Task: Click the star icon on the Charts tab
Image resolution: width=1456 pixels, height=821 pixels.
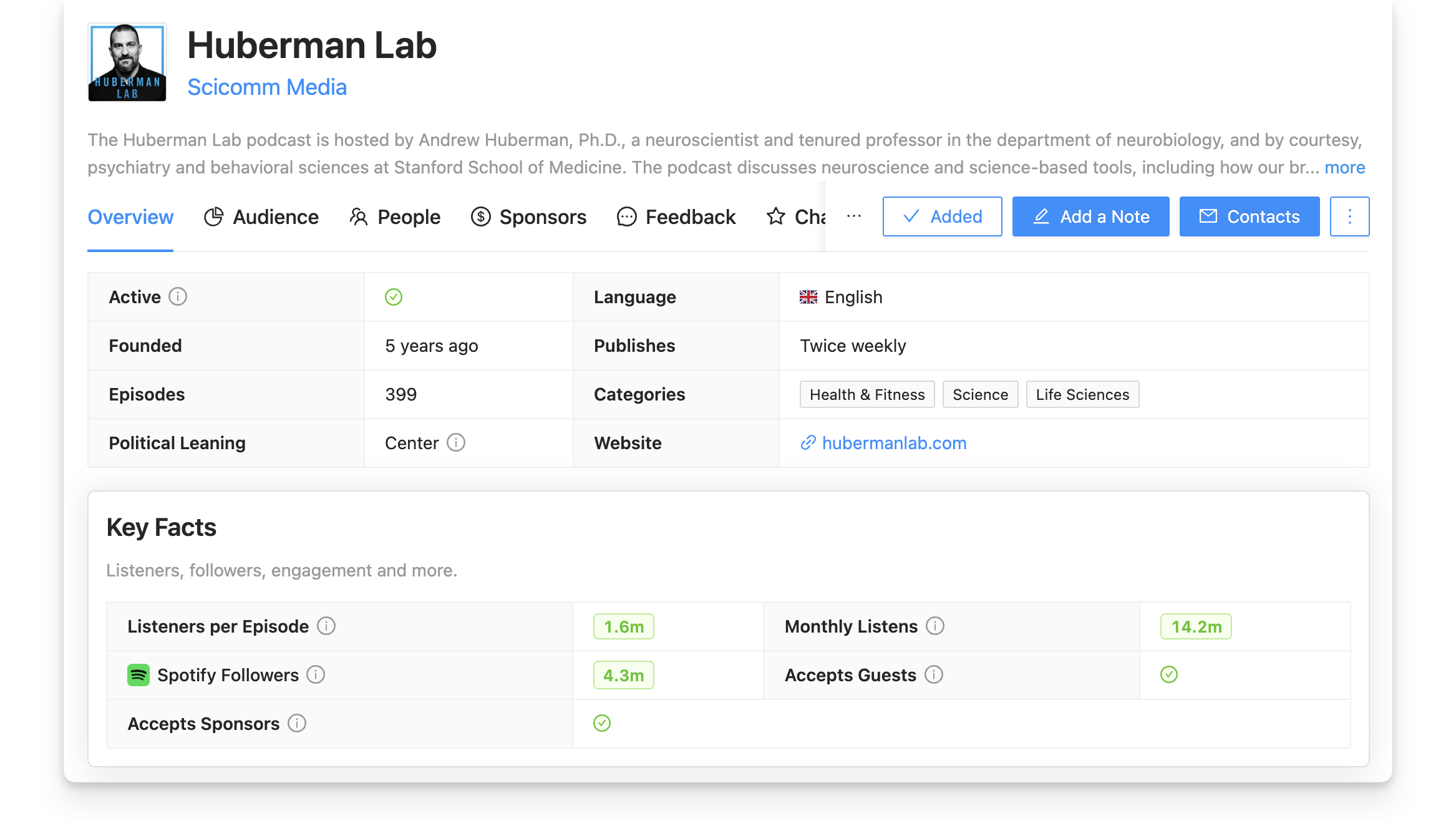Action: point(775,216)
